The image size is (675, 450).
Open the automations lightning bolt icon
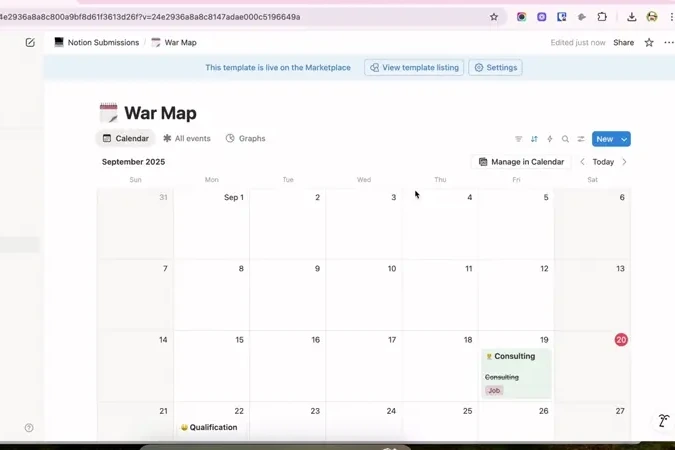pos(550,139)
